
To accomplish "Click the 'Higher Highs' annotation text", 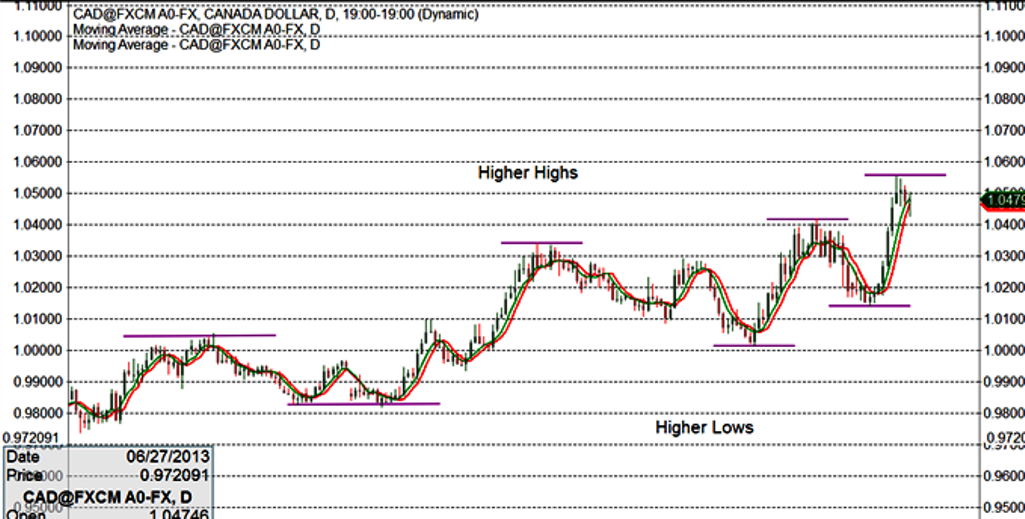I will [x=527, y=173].
